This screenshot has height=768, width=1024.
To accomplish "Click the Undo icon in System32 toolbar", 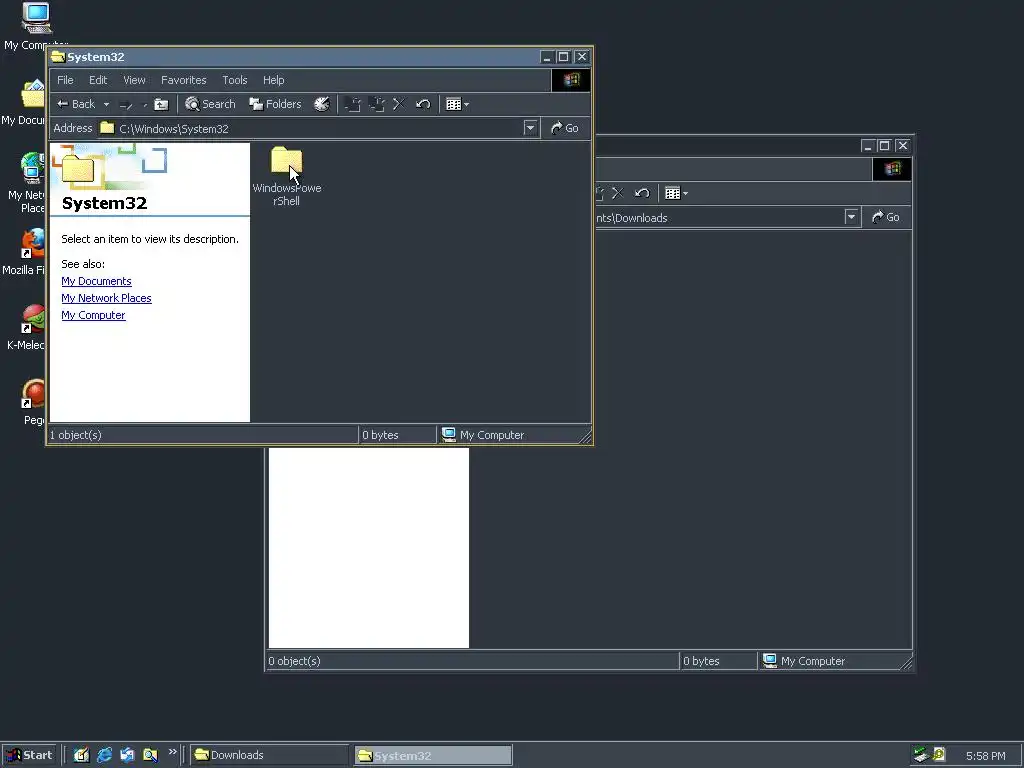I will 423,104.
